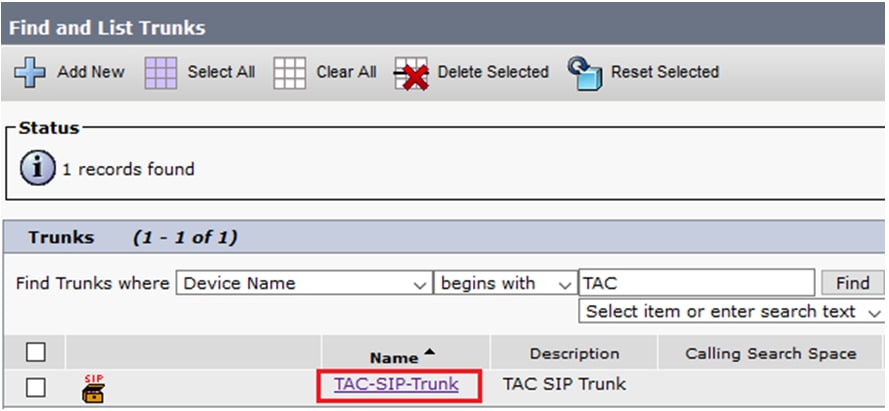
Task: Click the Add New plus icon
Action: click(x=30, y=73)
